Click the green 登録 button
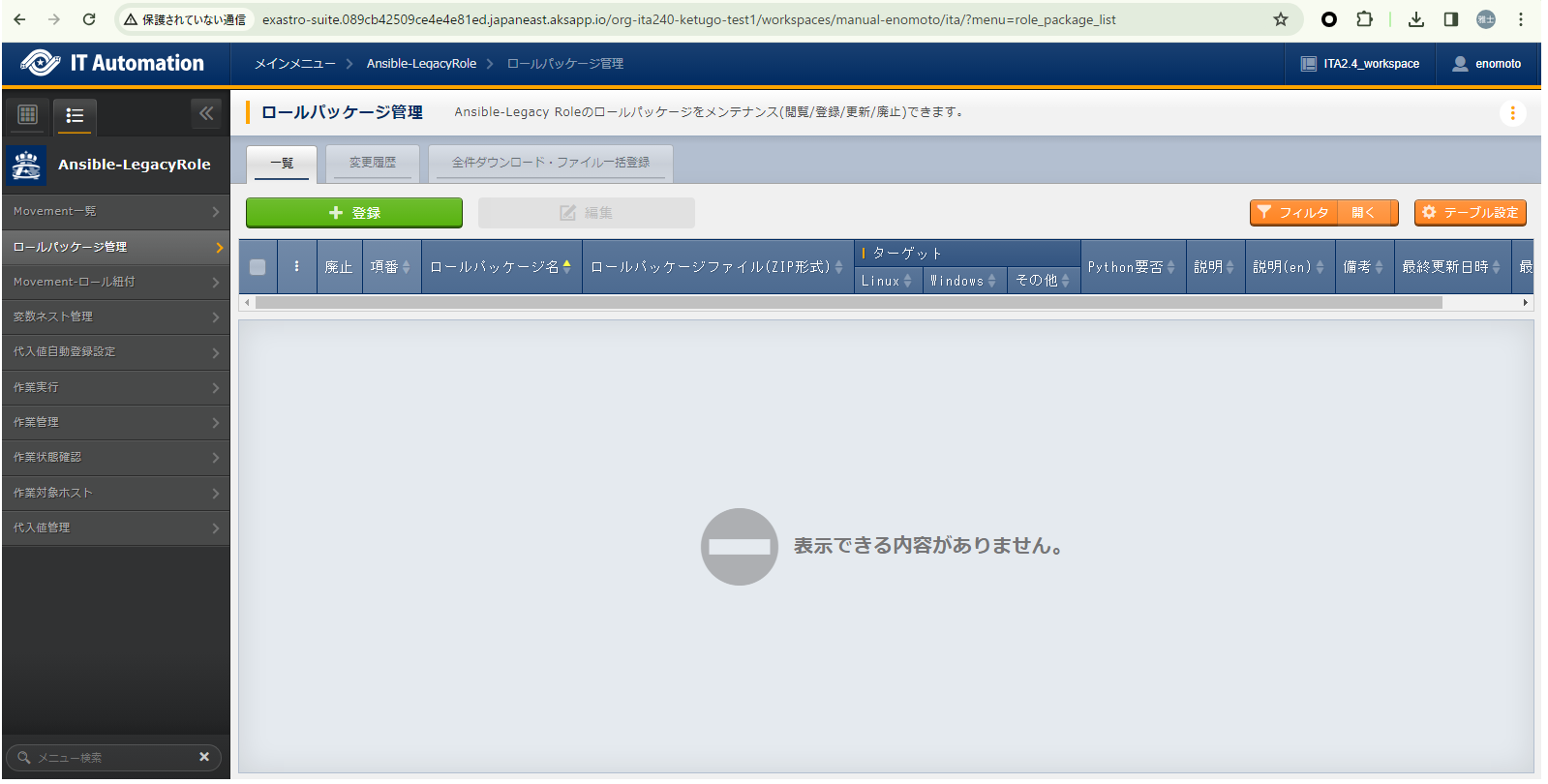The width and height of the screenshot is (1548, 784). pyautogui.click(x=354, y=213)
